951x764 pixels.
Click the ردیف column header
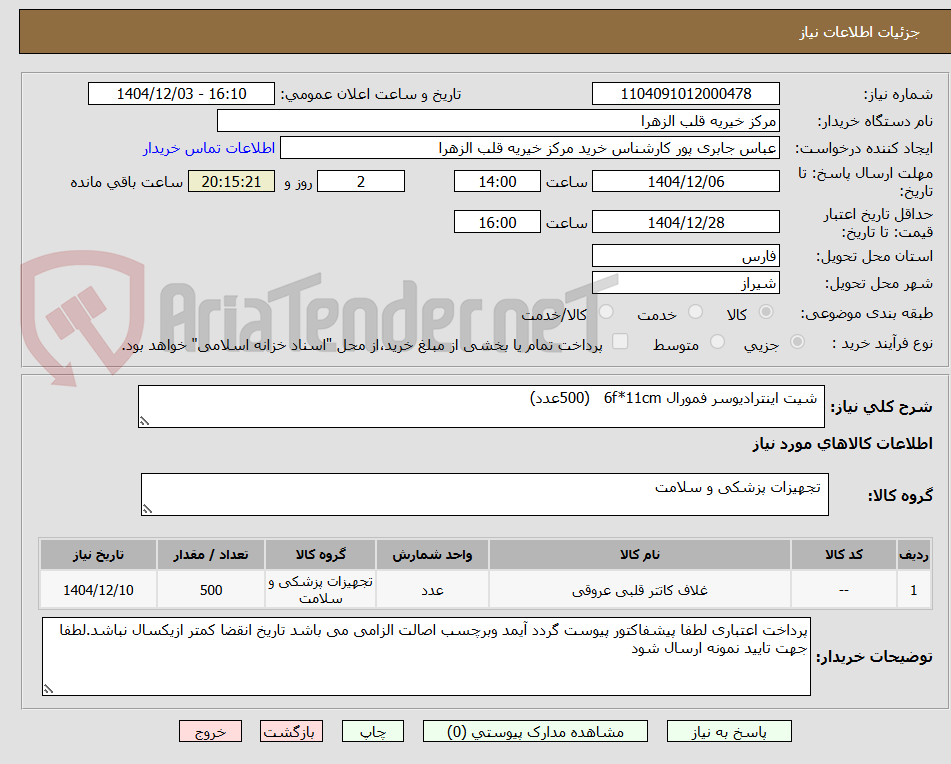click(913, 555)
